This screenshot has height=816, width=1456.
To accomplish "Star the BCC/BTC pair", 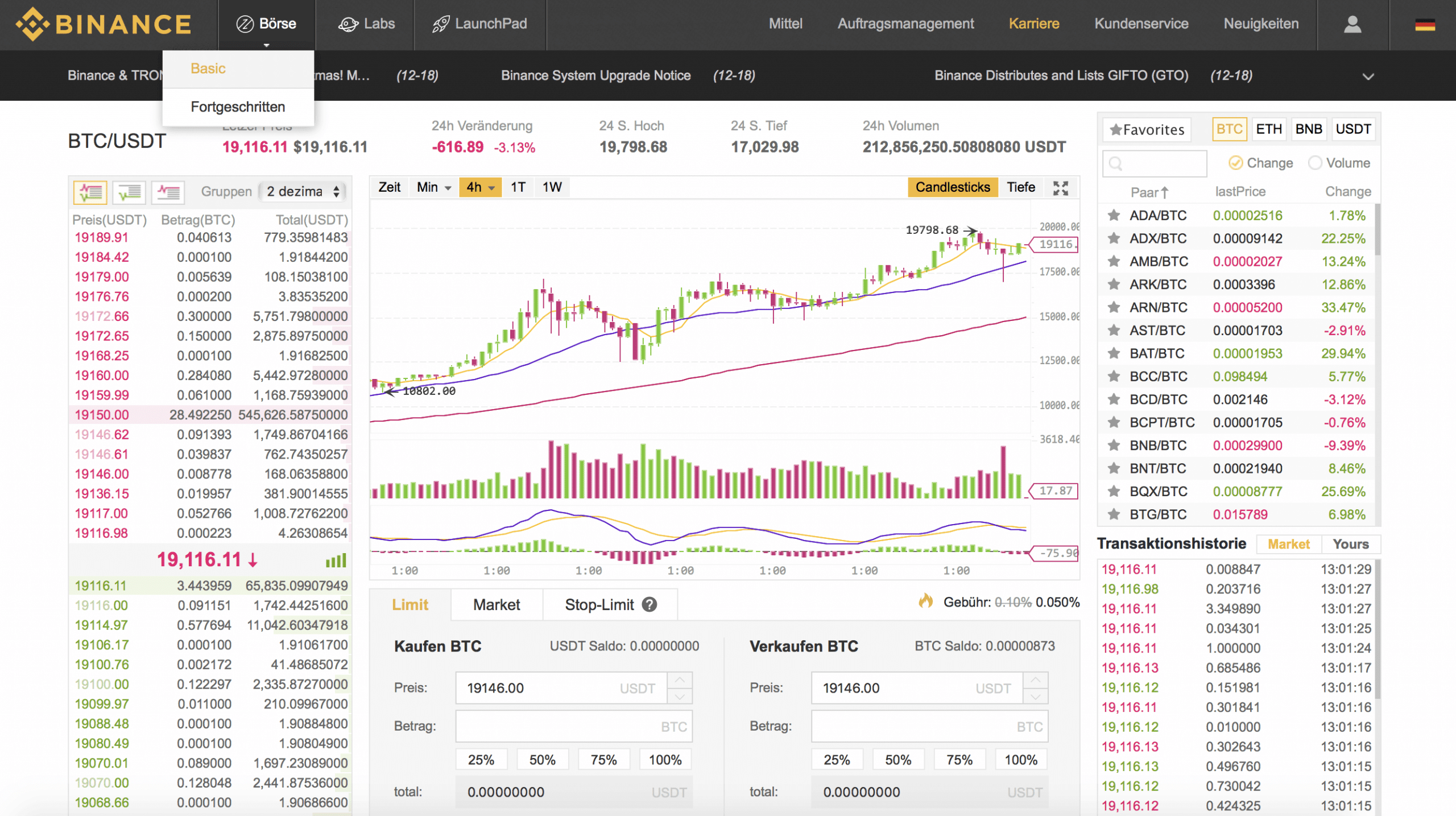I will [1114, 377].
